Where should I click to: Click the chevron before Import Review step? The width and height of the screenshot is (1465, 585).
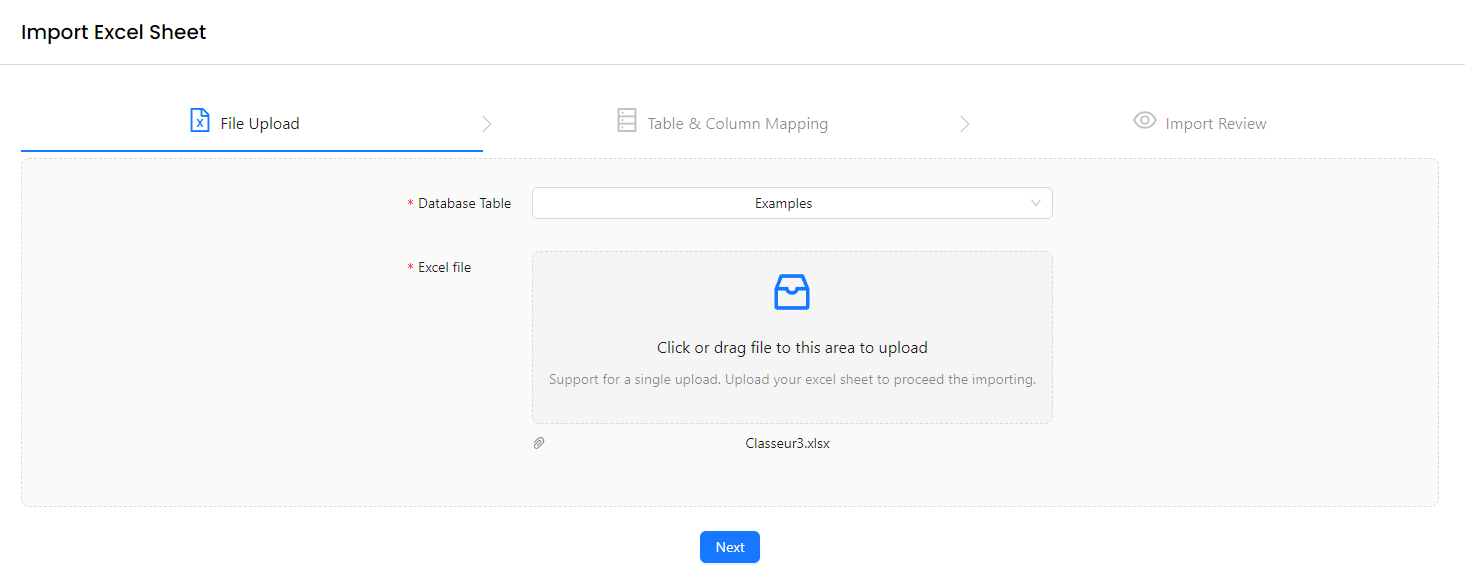[965, 124]
